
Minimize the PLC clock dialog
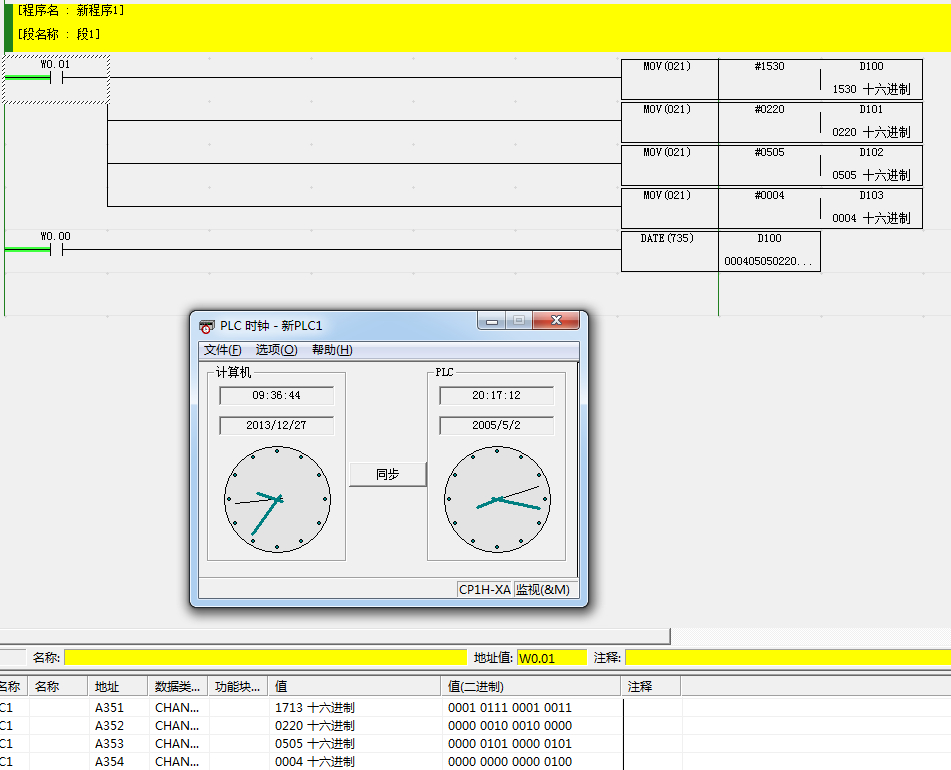[x=491, y=321]
